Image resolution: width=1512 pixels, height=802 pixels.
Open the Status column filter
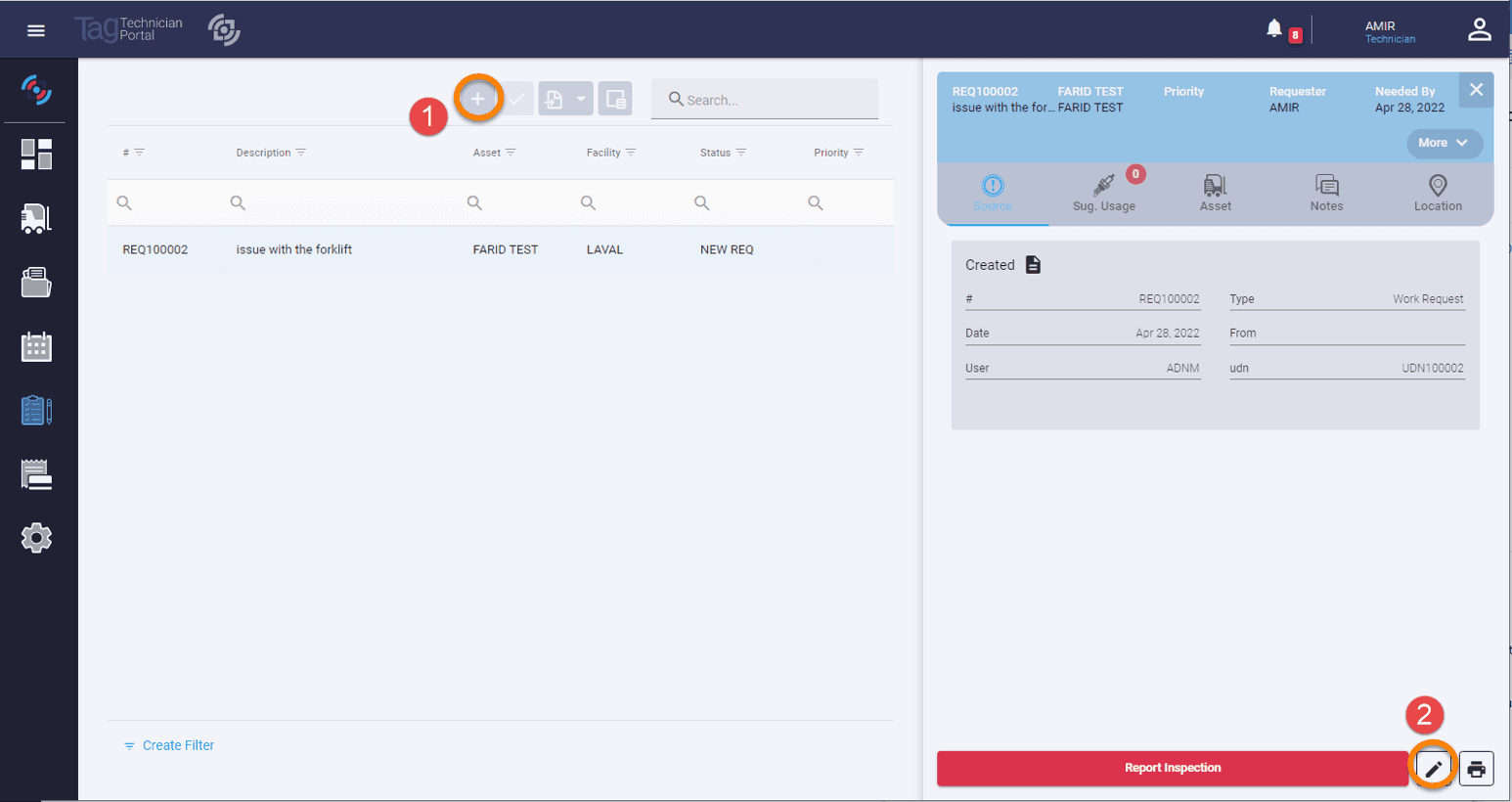(x=741, y=153)
